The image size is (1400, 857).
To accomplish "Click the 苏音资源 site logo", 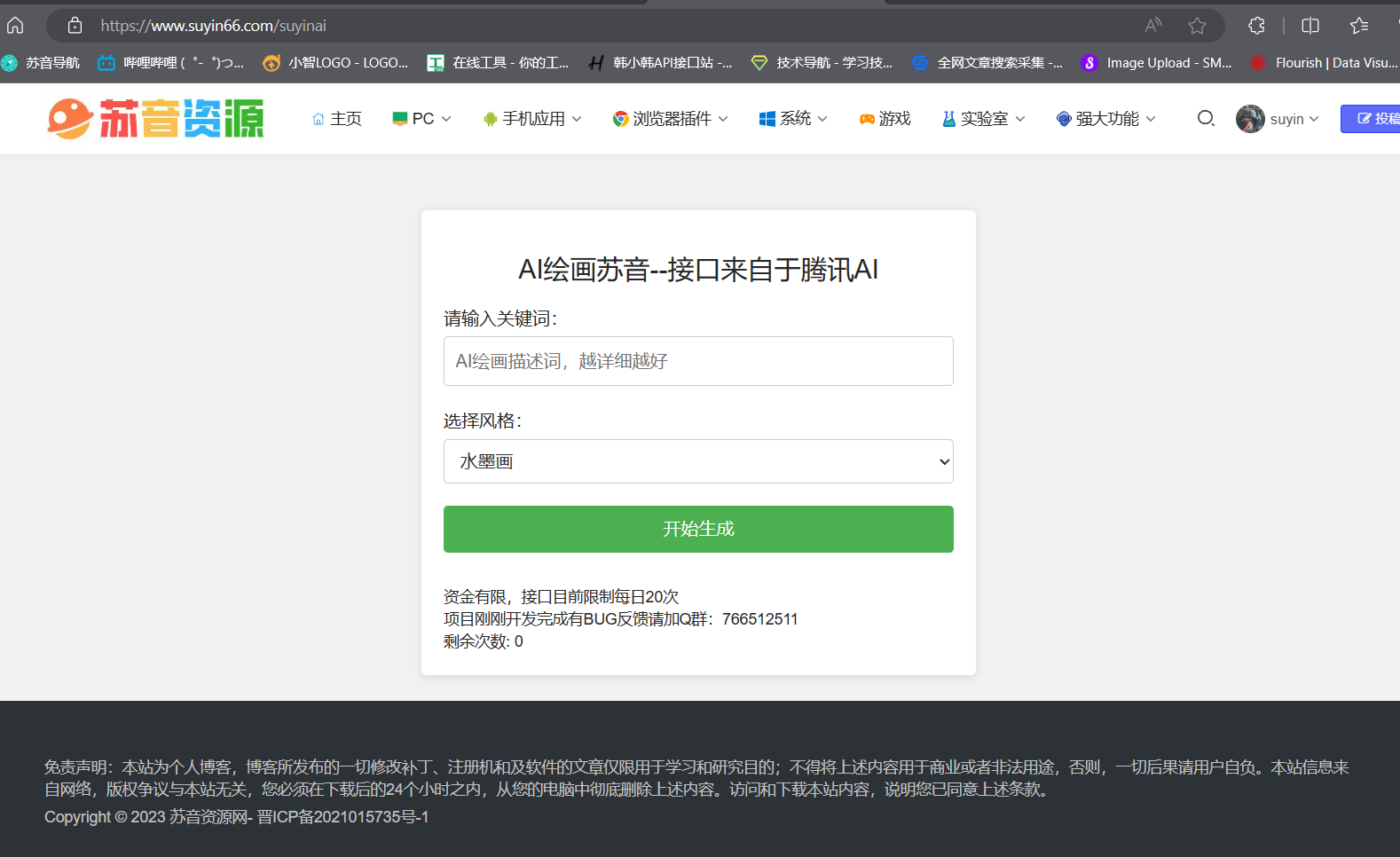I will 156,118.
